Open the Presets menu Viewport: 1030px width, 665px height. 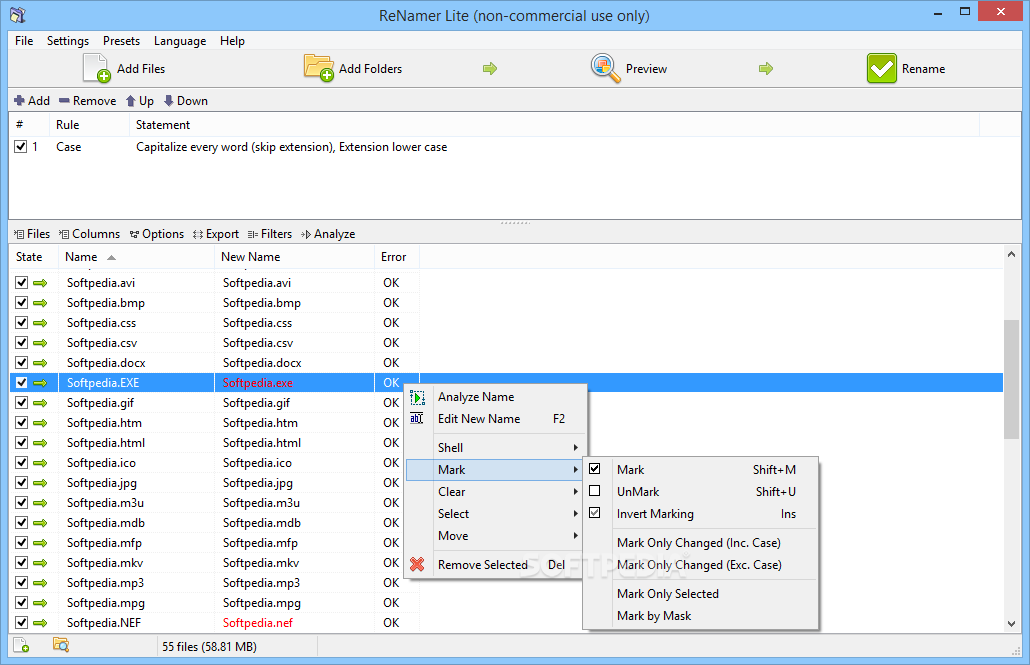click(122, 41)
